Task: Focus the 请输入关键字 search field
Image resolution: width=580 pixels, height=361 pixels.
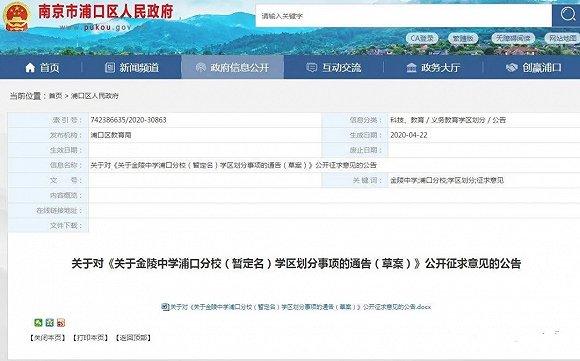Action: tap(404, 16)
